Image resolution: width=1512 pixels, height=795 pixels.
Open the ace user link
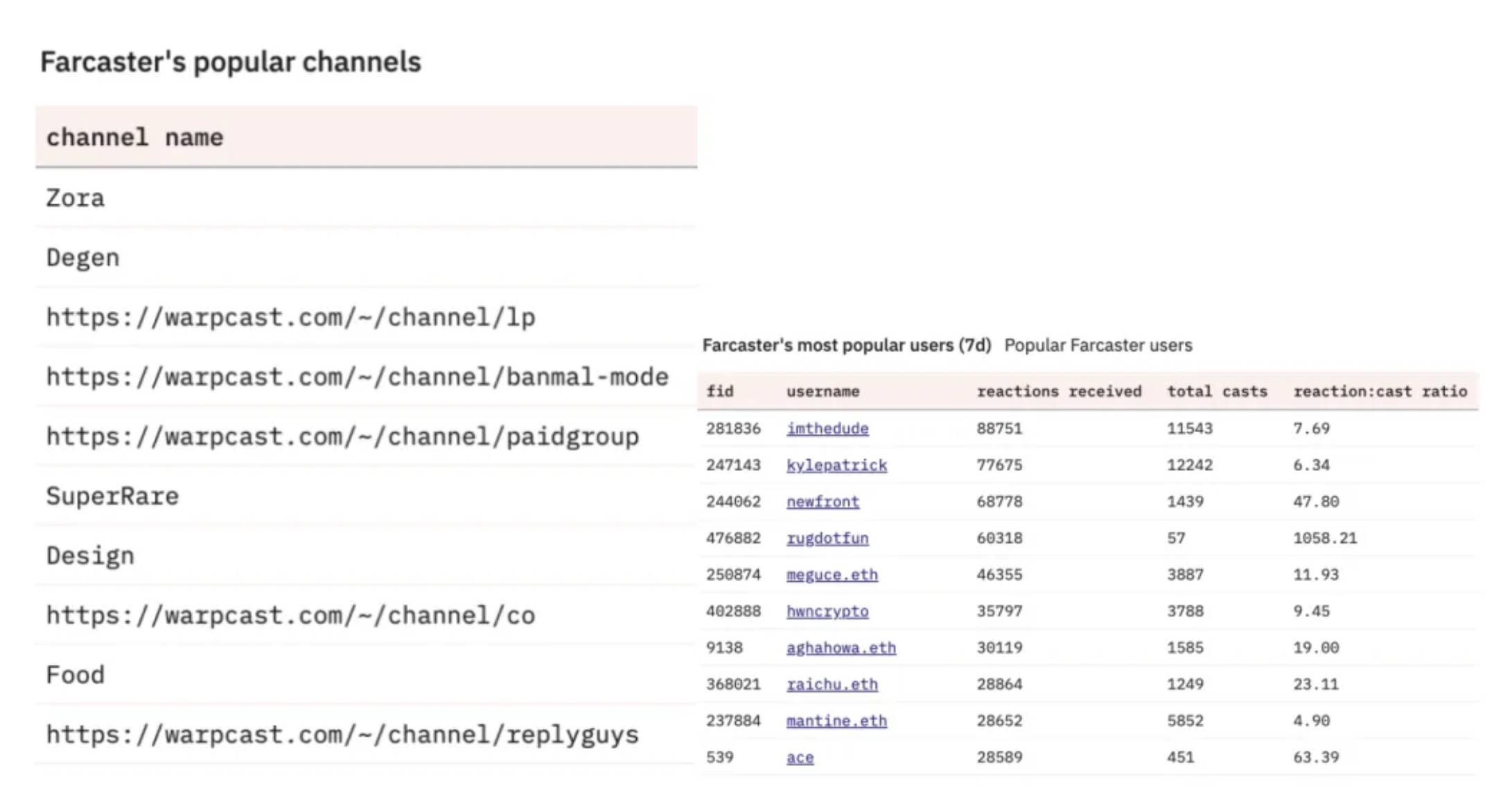click(x=800, y=758)
